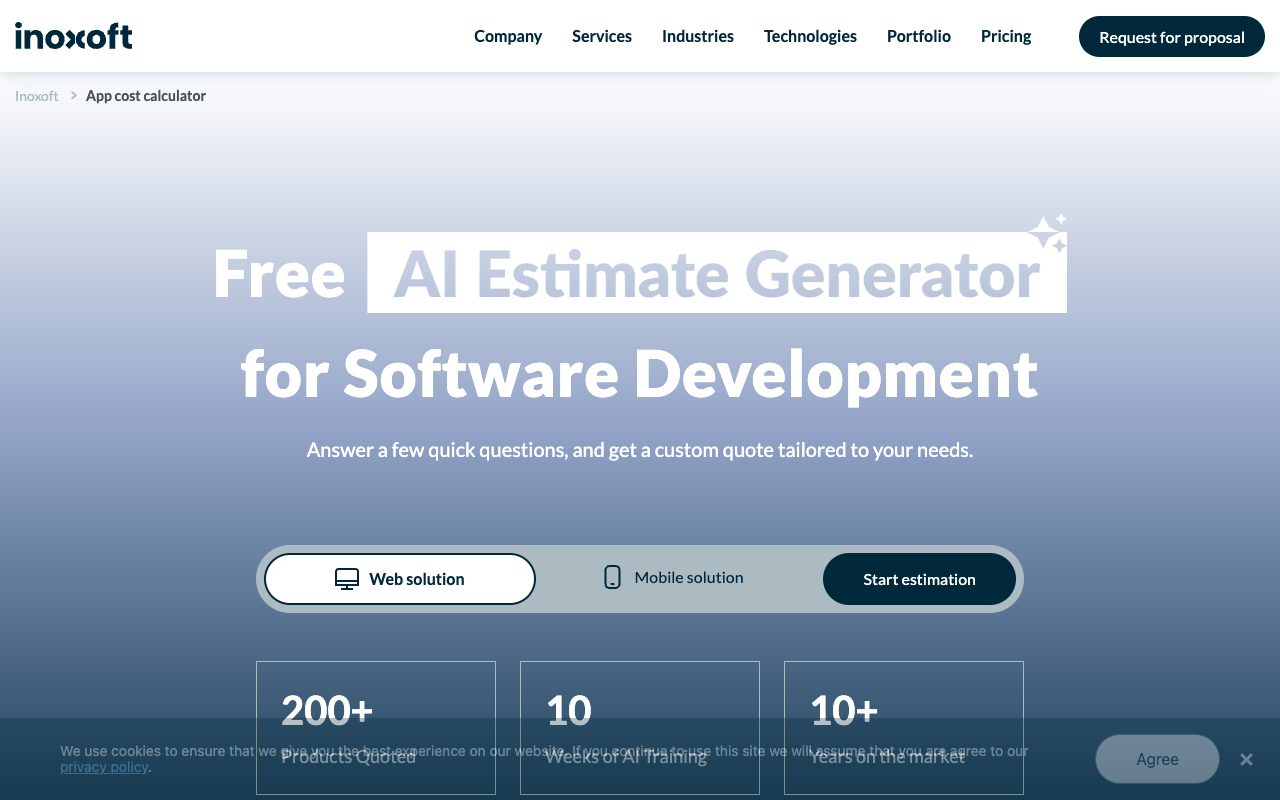Click the 200+ products quoted card
The image size is (1280, 800).
(x=376, y=728)
